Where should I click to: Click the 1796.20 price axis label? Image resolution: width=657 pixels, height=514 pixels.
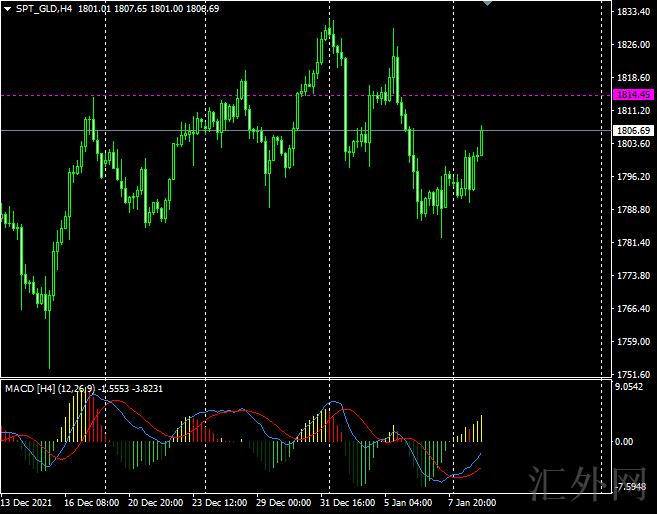(x=633, y=177)
